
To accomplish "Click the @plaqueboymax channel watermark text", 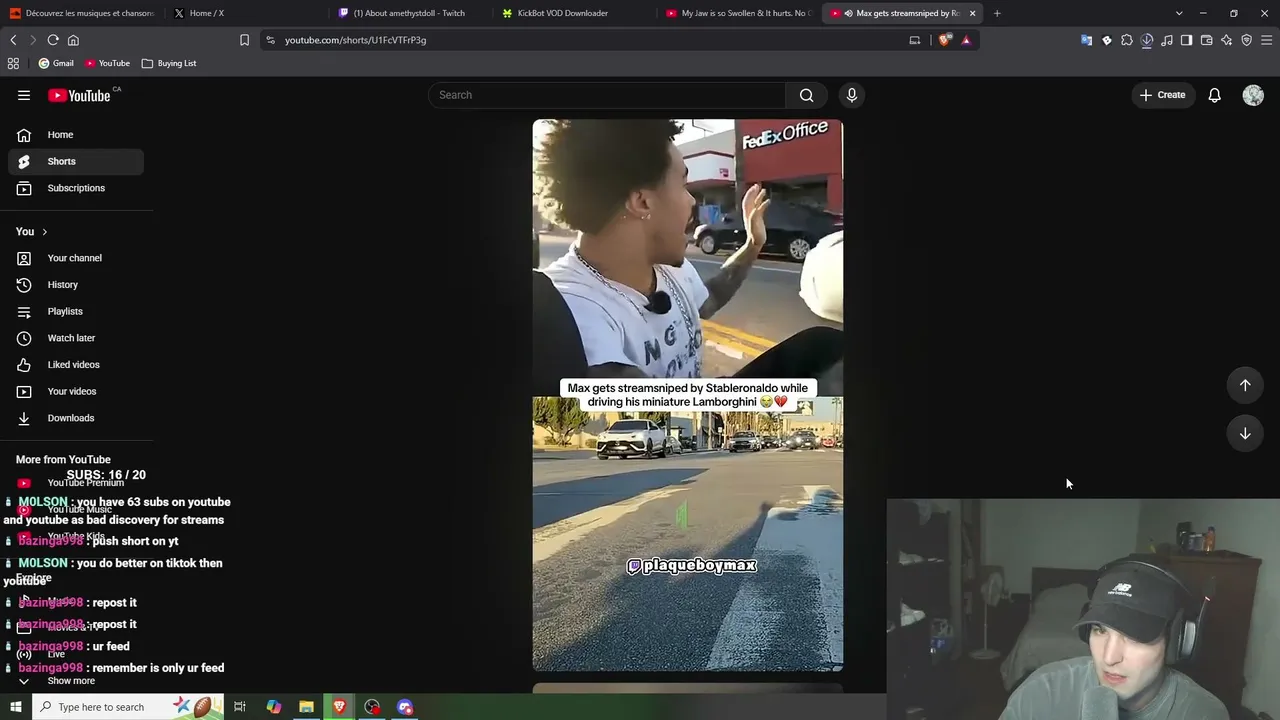I will 692,566.
